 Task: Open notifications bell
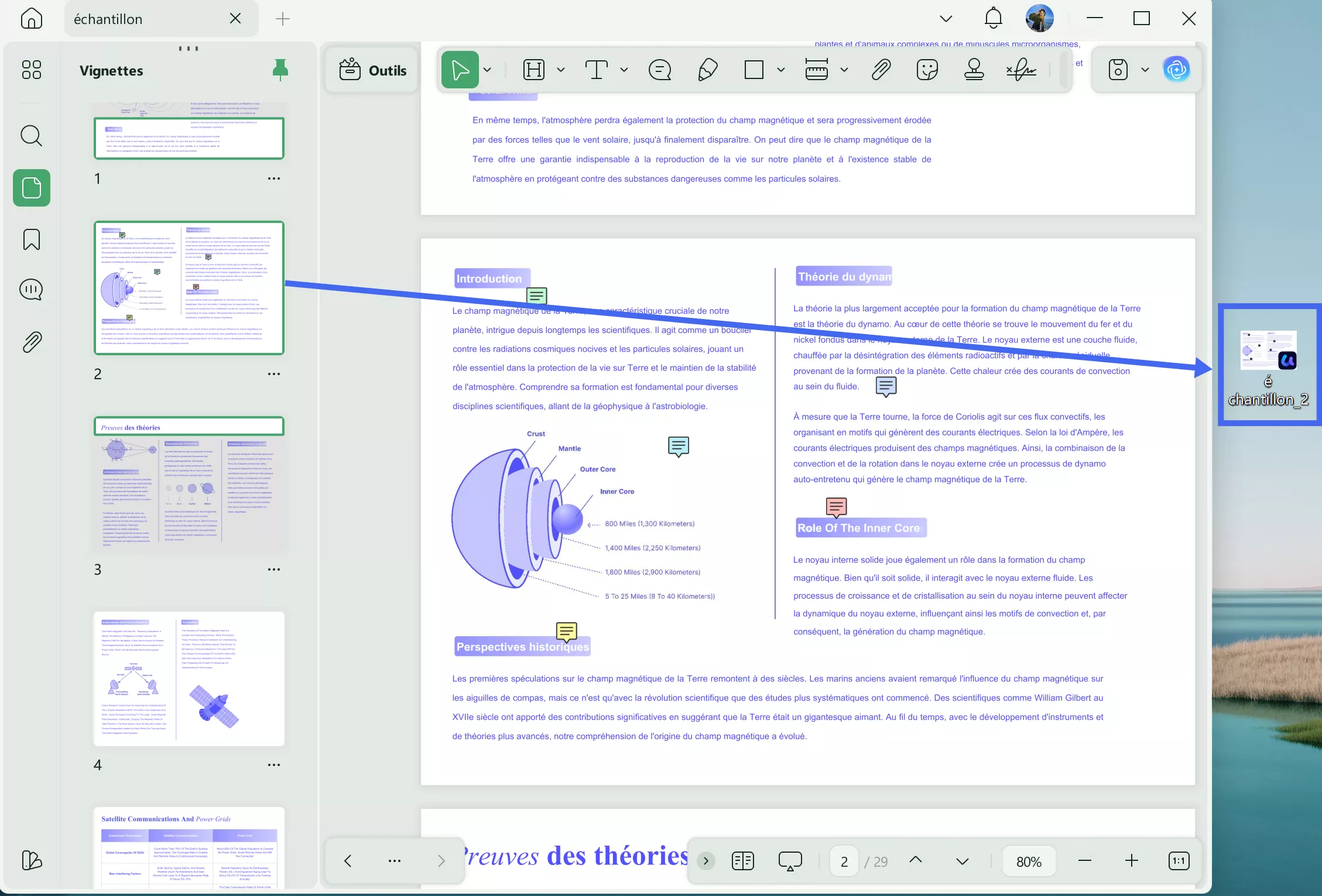pos(993,18)
